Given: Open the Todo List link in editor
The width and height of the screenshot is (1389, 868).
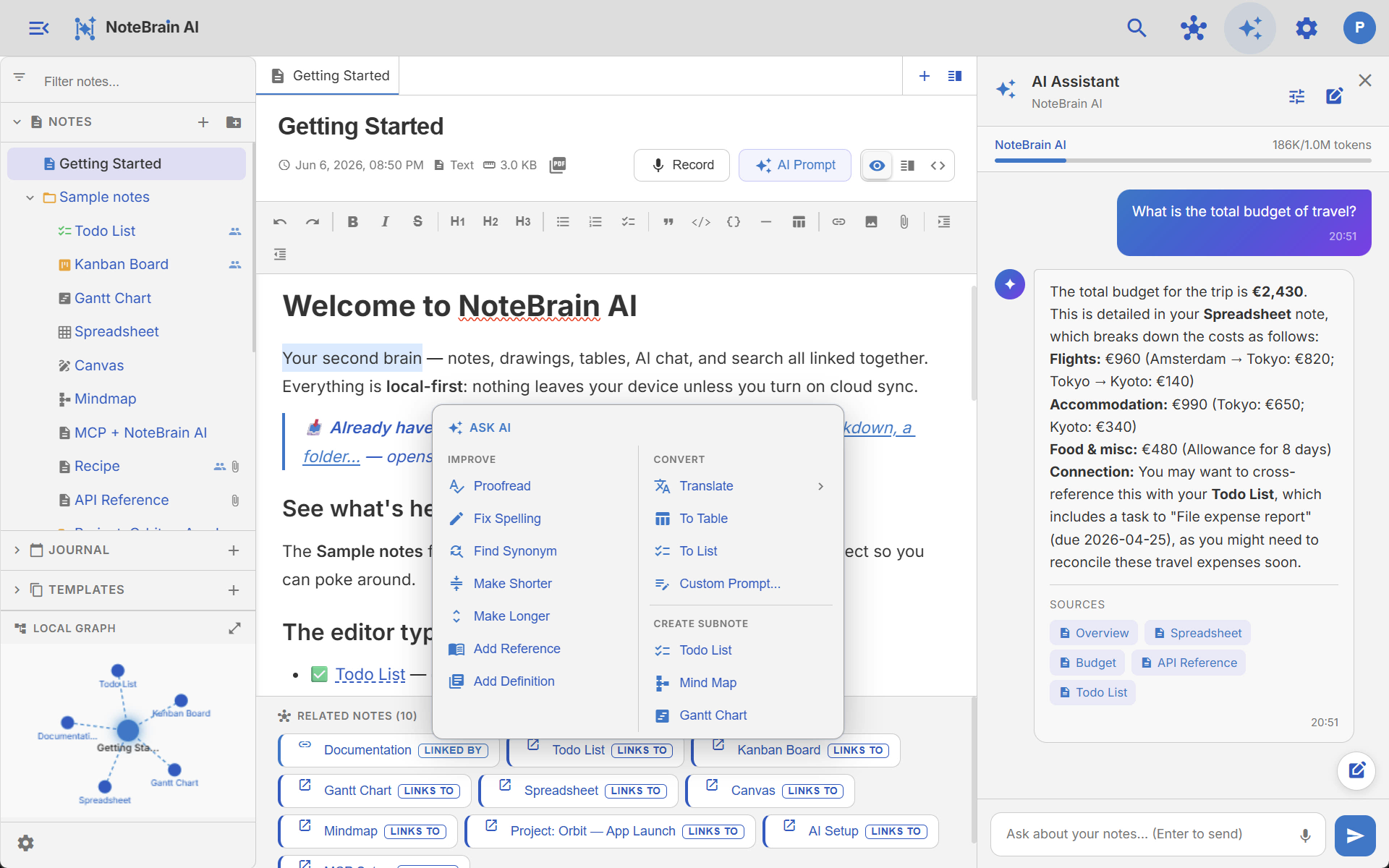Looking at the screenshot, I should [370, 675].
